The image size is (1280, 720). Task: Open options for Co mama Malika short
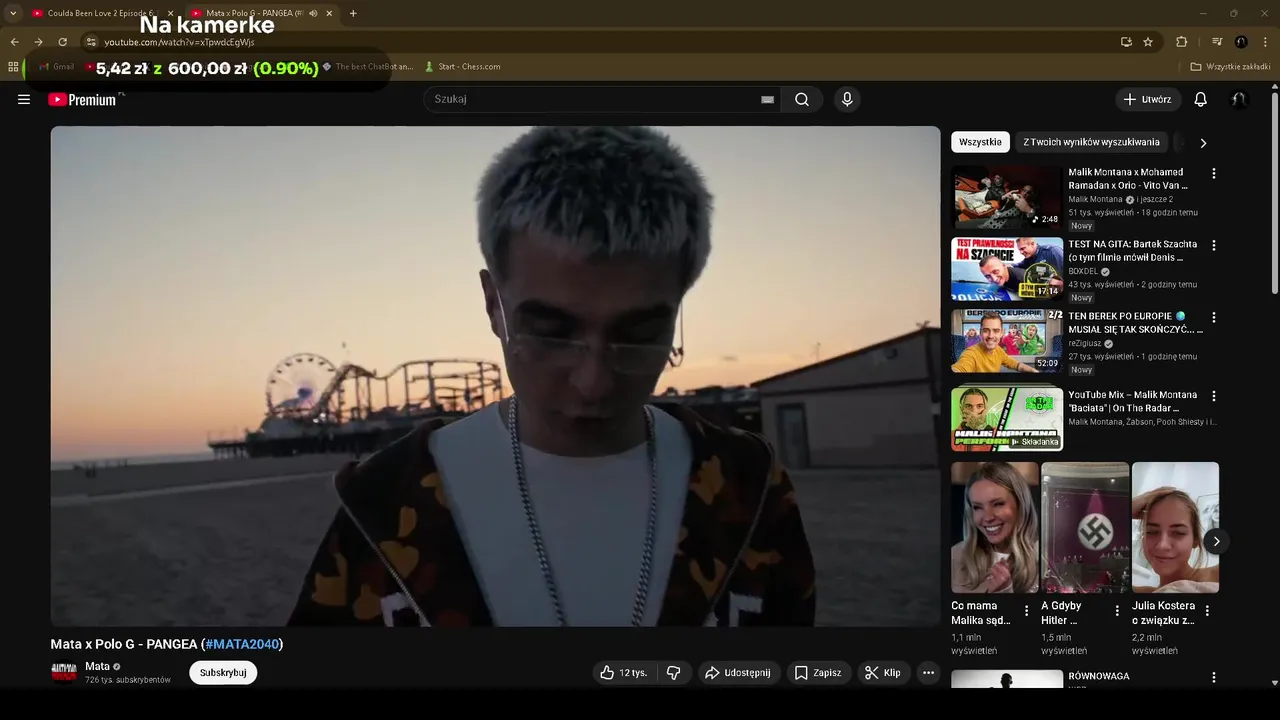1026,610
